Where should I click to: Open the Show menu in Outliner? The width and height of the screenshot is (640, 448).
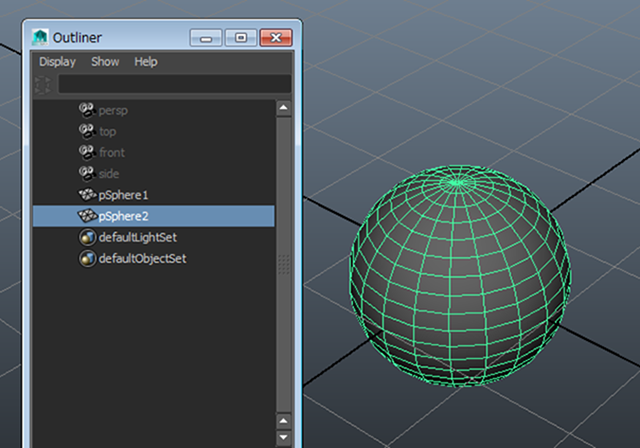[105, 62]
